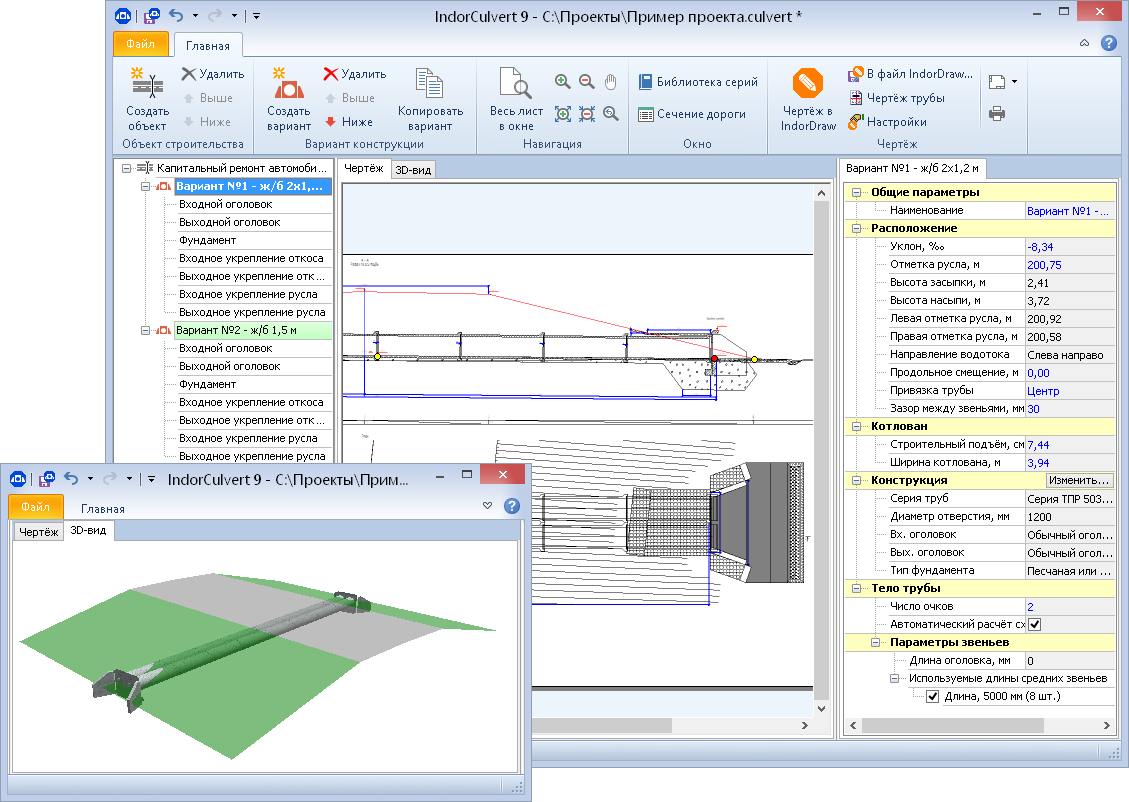Screen dimensions: 1129x802
Task: Click Выше in Объект строительства group
Action: (x=207, y=98)
